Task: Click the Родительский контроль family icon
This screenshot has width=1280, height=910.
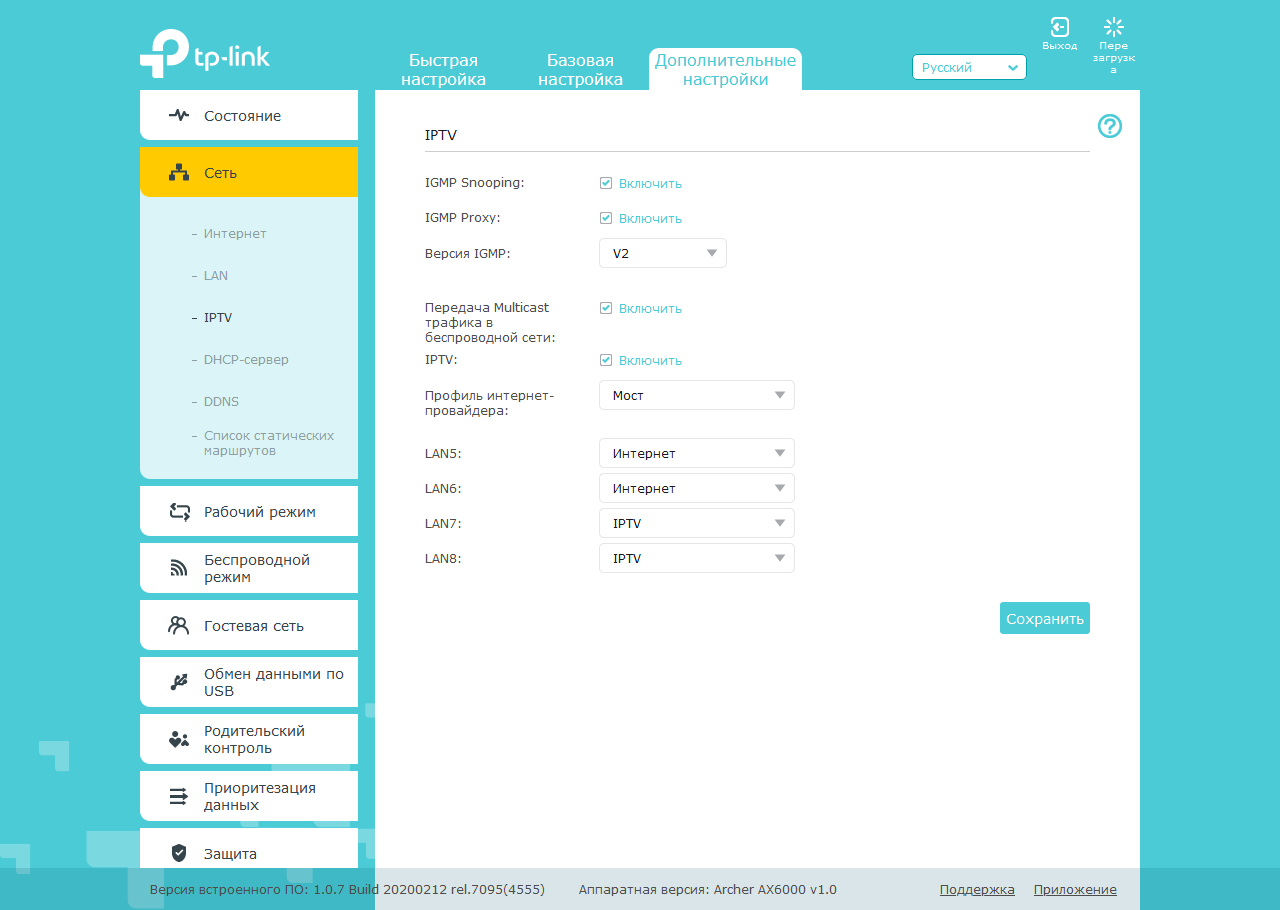Action: coord(179,739)
